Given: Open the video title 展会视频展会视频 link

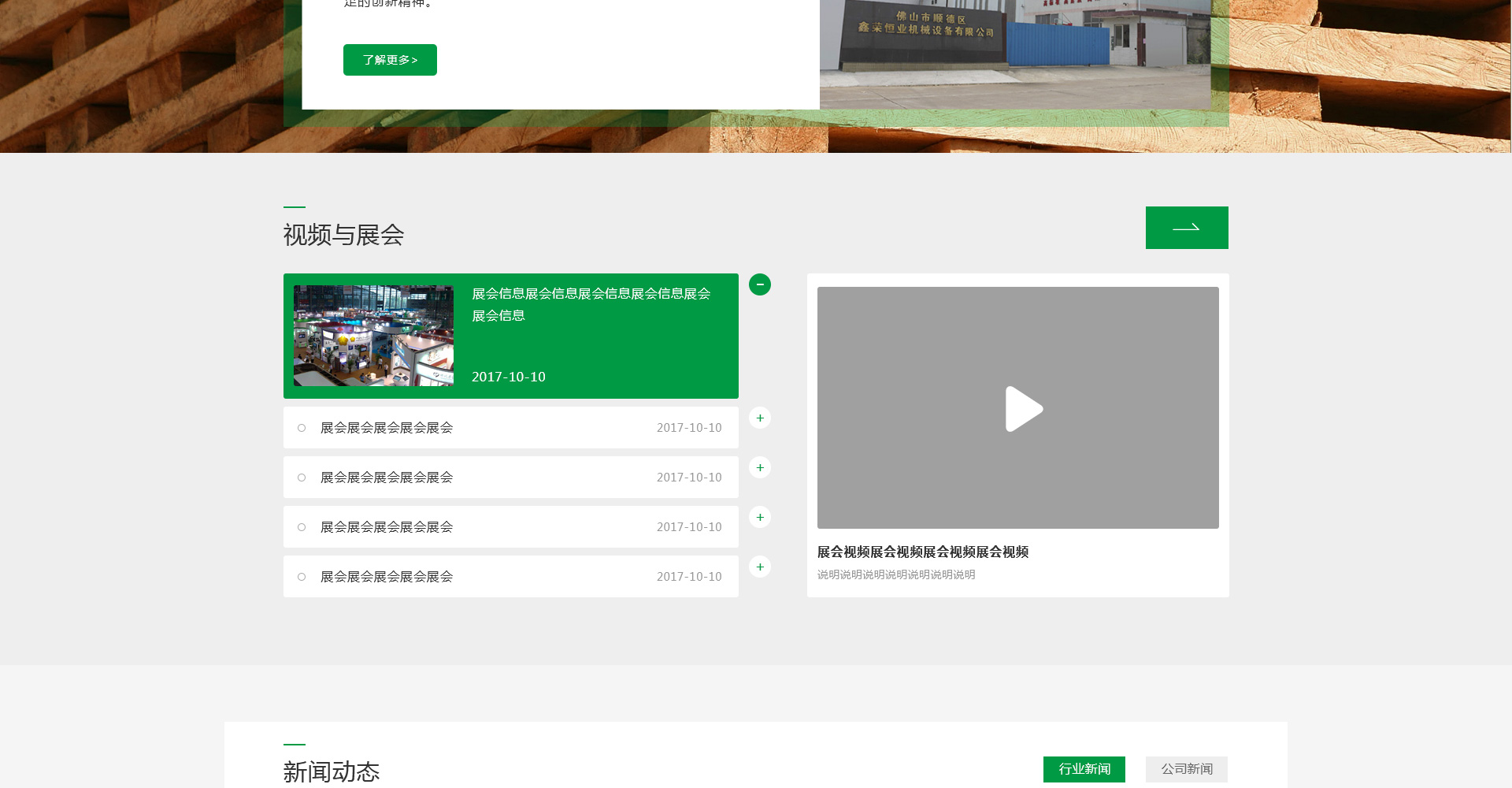Looking at the screenshot, I should coord(922,552).
